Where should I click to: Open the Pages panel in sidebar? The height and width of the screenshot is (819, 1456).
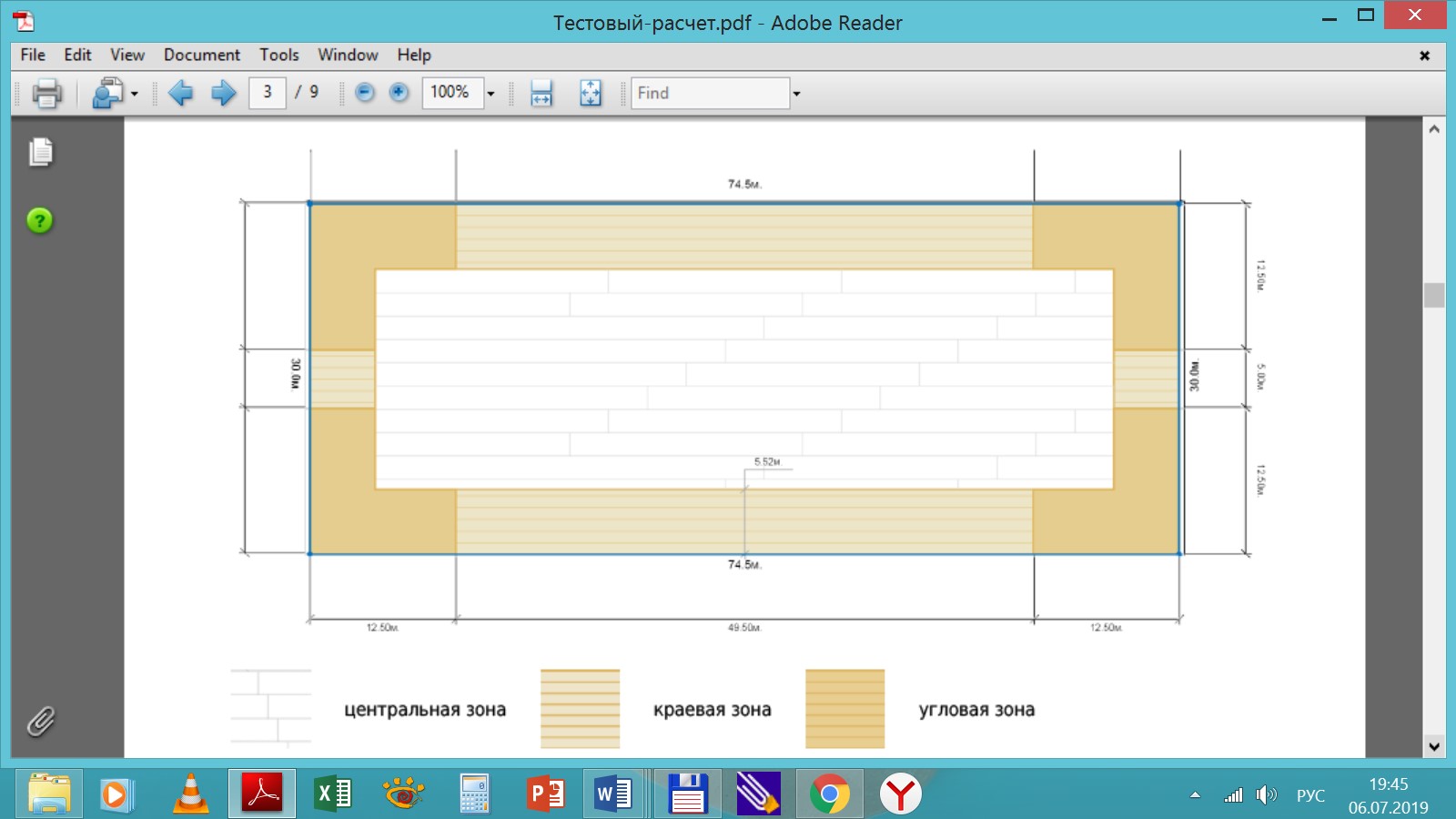[41, 152]
